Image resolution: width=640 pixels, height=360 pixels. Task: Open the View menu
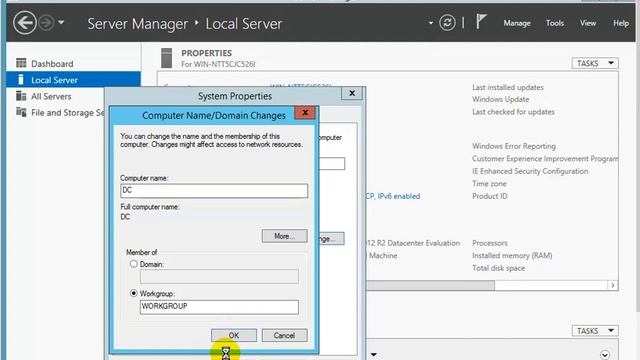(588, 23)
